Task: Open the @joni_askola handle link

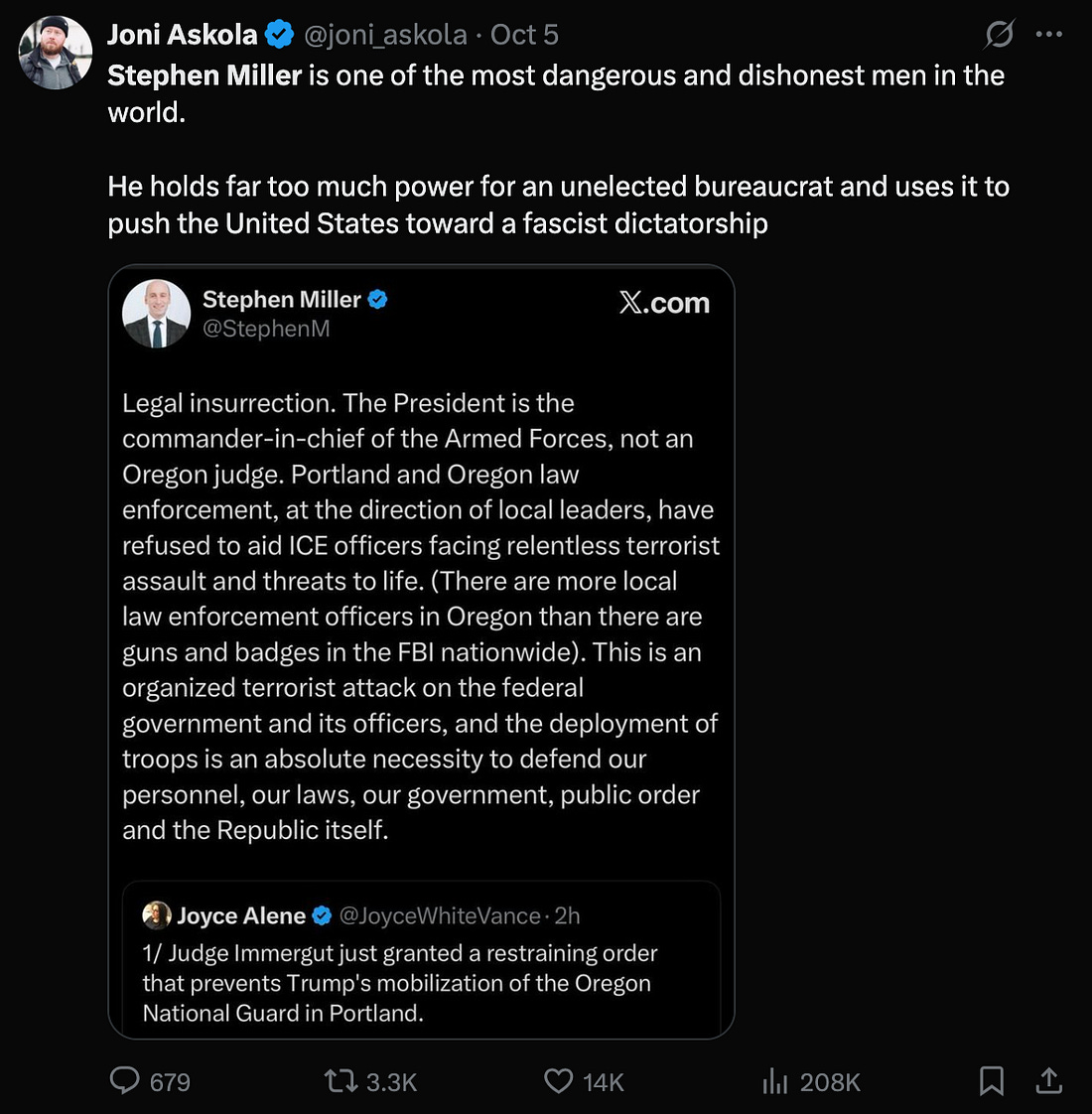Action: tap(384, 35)
